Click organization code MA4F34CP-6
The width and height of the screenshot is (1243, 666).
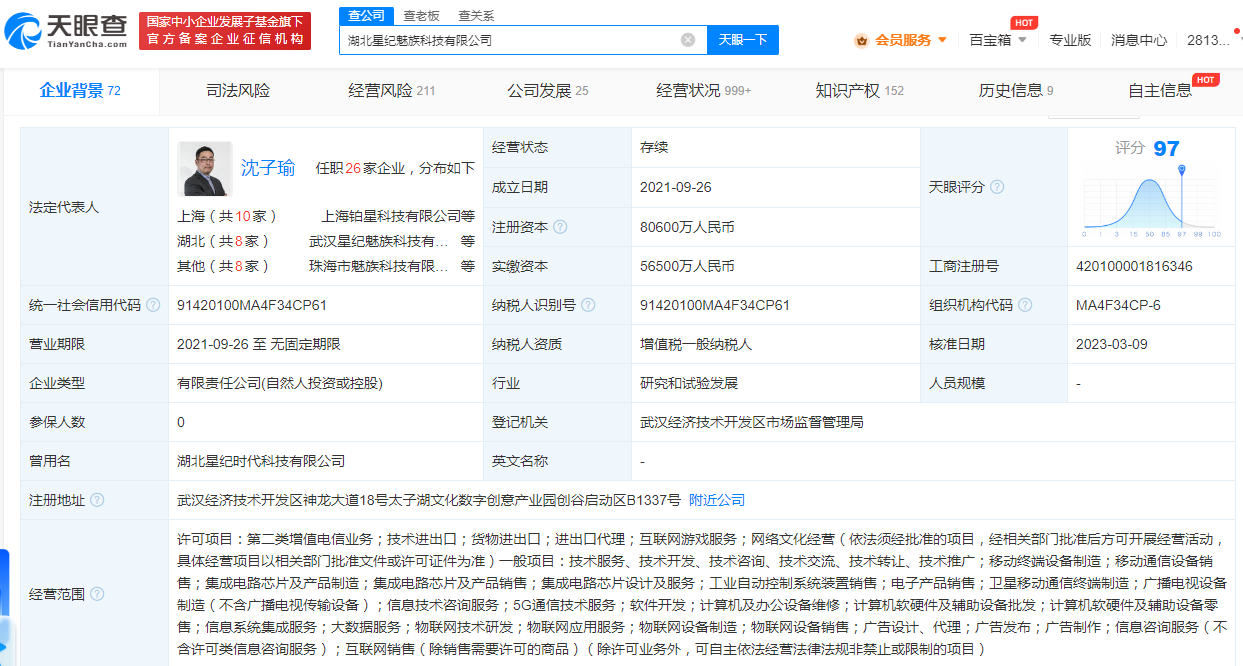(x=1118, y=305)
